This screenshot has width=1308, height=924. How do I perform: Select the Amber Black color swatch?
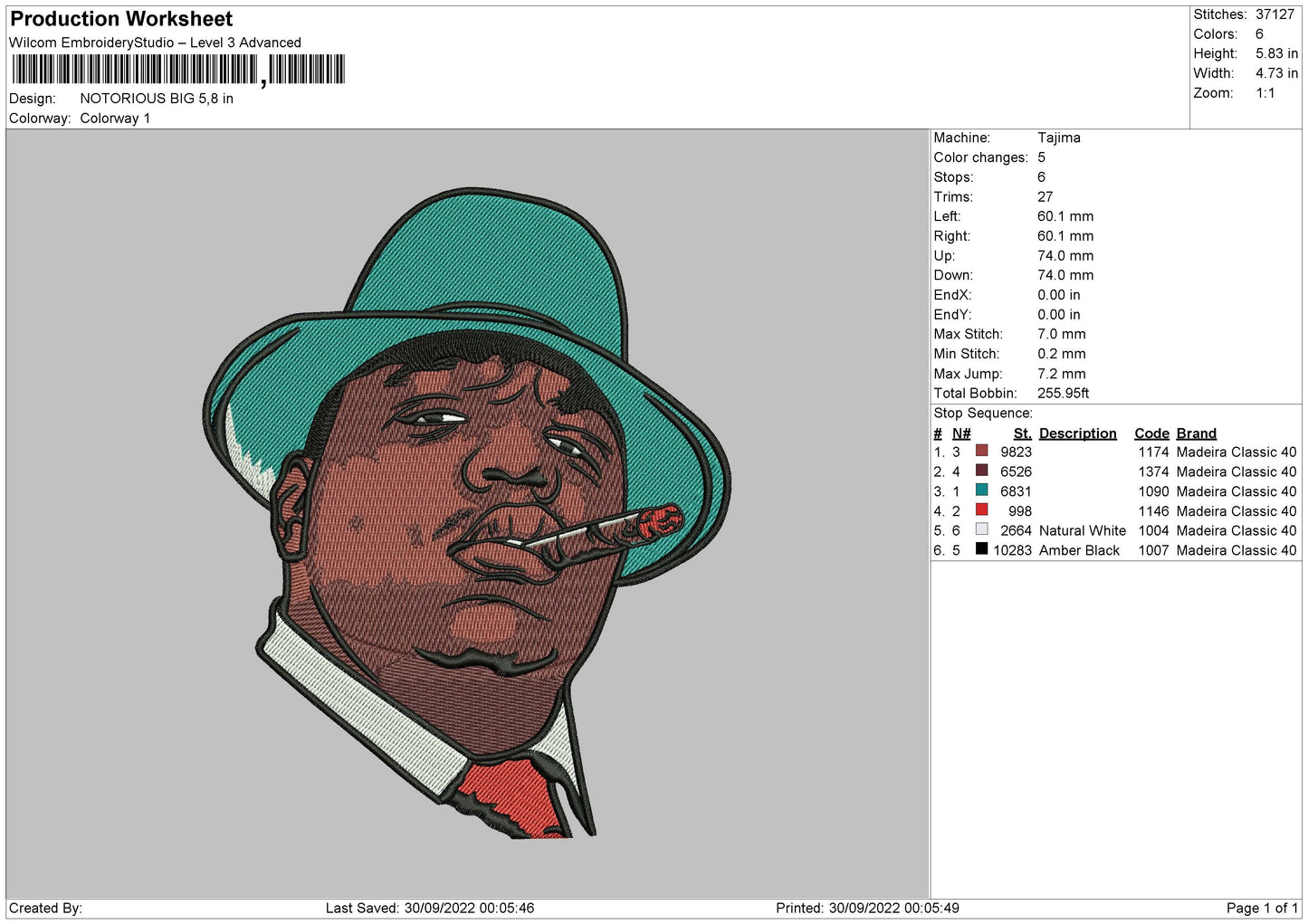981,549
